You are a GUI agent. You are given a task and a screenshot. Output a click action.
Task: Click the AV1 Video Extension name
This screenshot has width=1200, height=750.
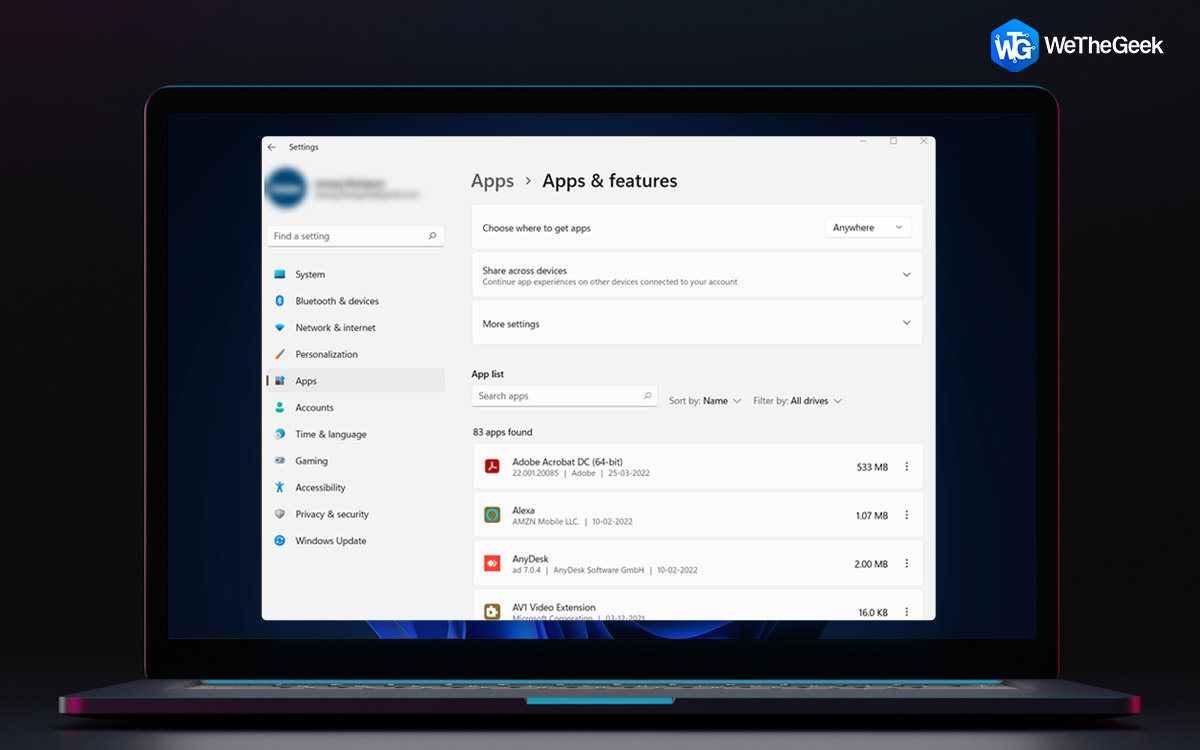553,607
